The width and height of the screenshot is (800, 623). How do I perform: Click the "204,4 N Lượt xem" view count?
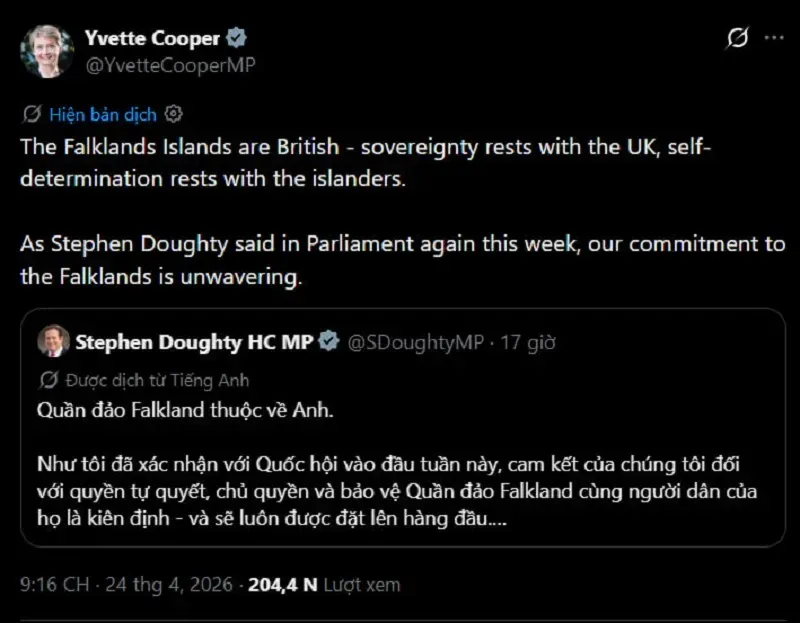tap(322, 584)
